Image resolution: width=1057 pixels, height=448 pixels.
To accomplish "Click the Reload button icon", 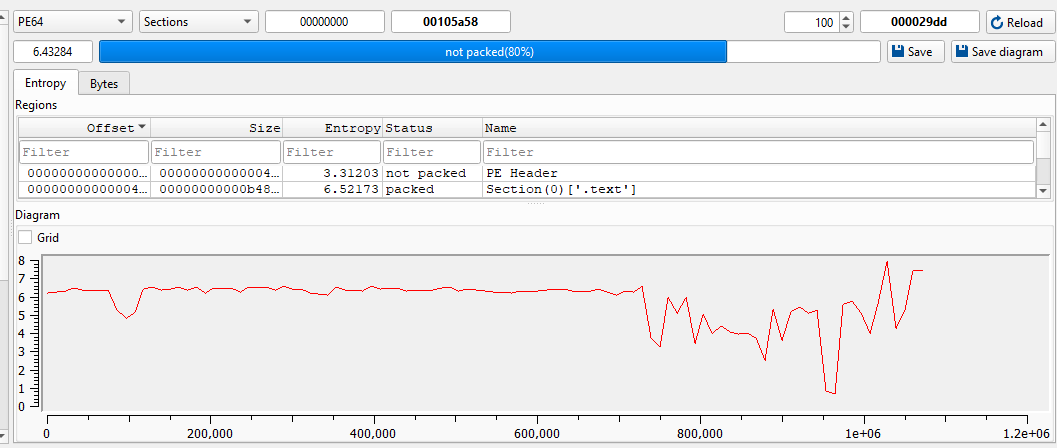I will tap(997, 22).
